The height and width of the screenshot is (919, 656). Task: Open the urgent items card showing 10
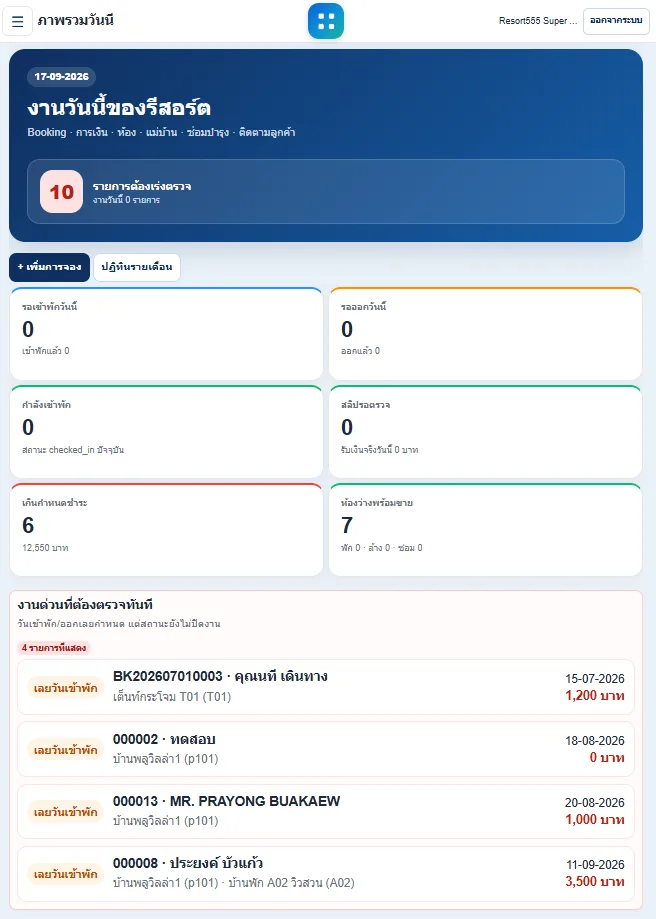tap(326, 192)
